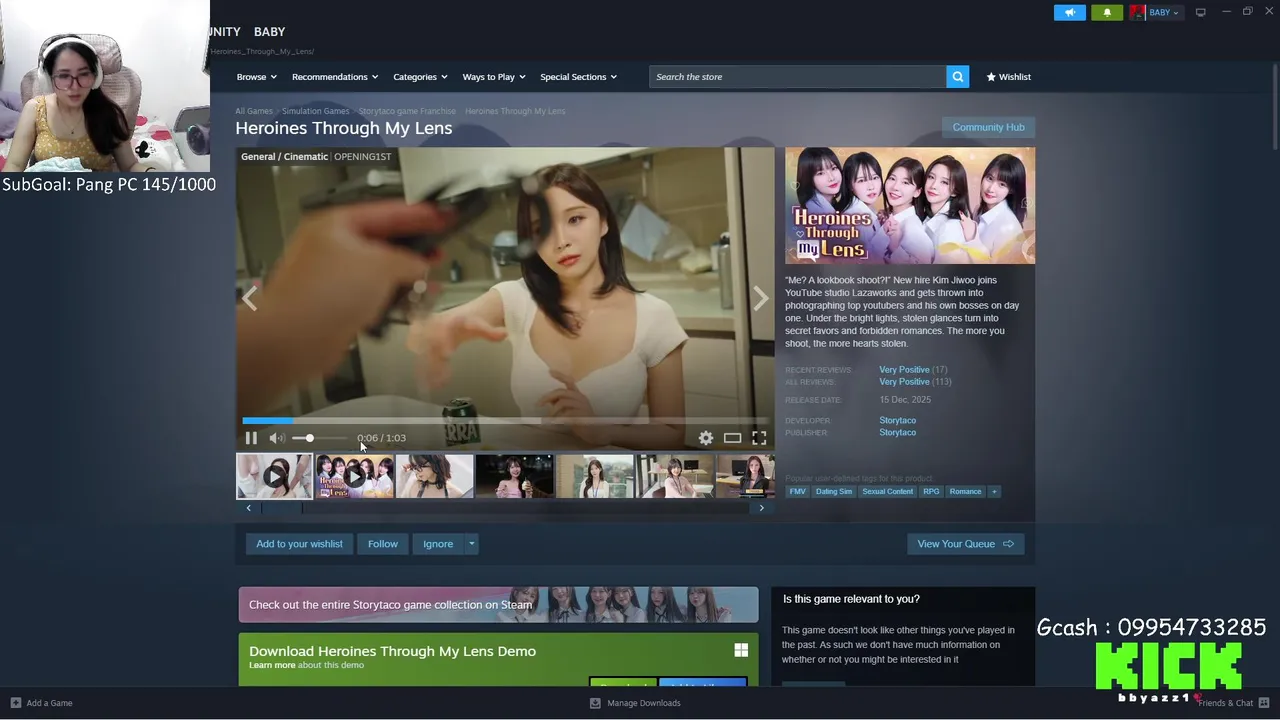This screenshot has height=720, width=1280.
Task: Open Storytaco game Franchise breadcrumb
Action: [407, 111]
